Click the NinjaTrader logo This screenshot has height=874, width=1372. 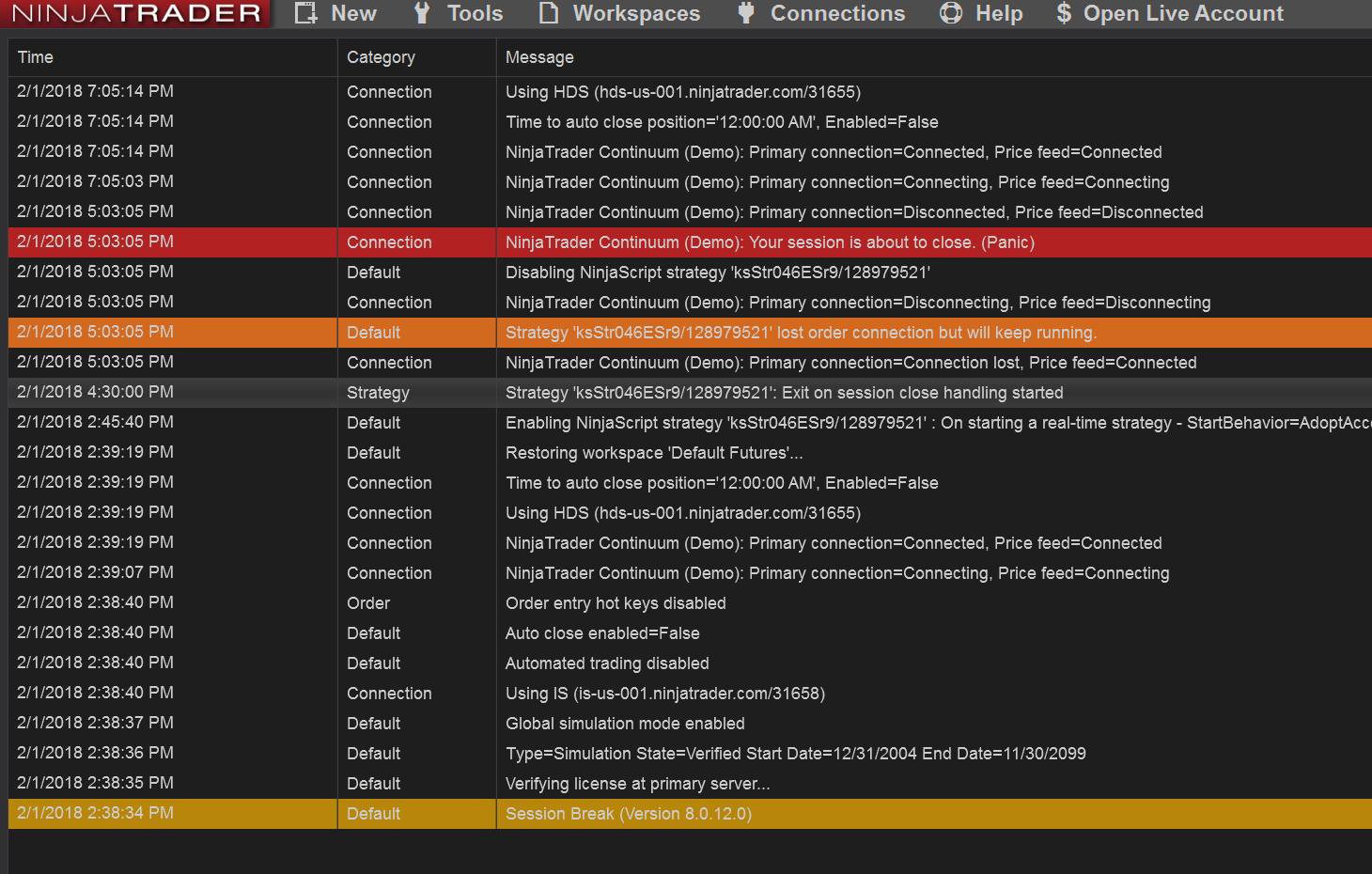(136, 13)
